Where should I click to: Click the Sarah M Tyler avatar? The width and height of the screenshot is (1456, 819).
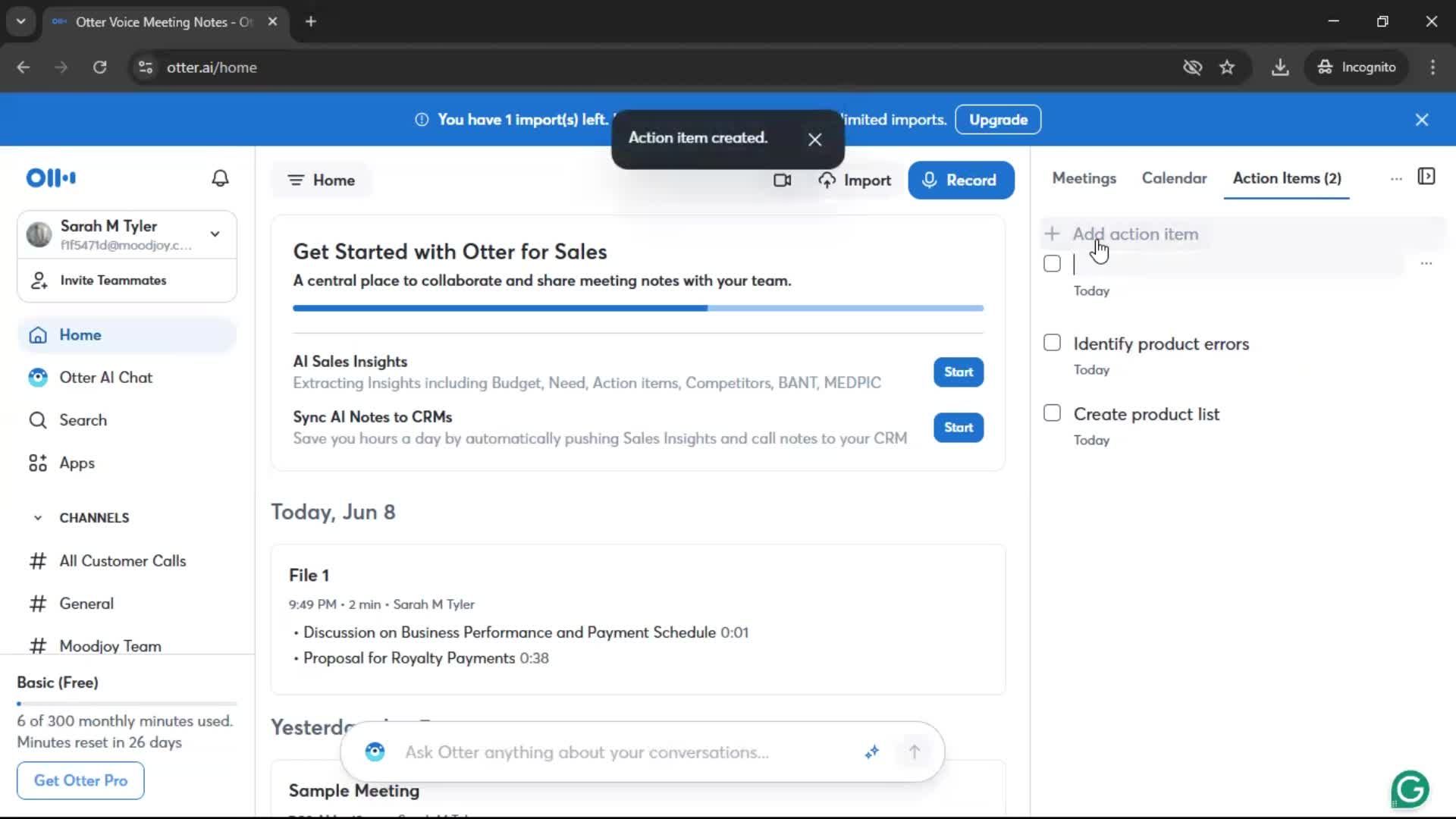pyautogui.click(x=39, y=235)
